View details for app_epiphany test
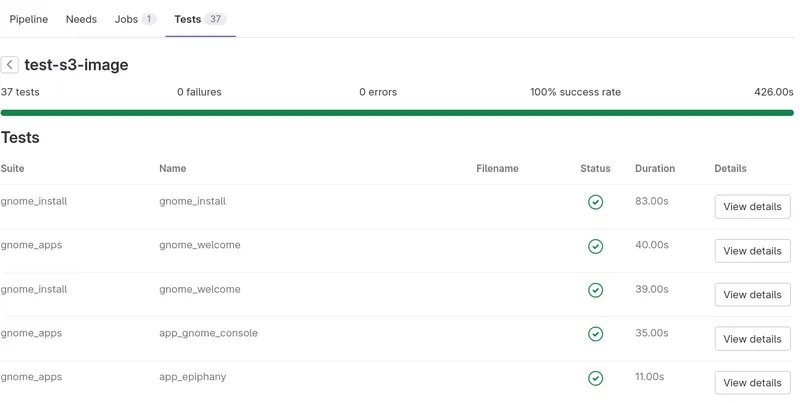Screen dimensions: 800x403 [752, 383]
